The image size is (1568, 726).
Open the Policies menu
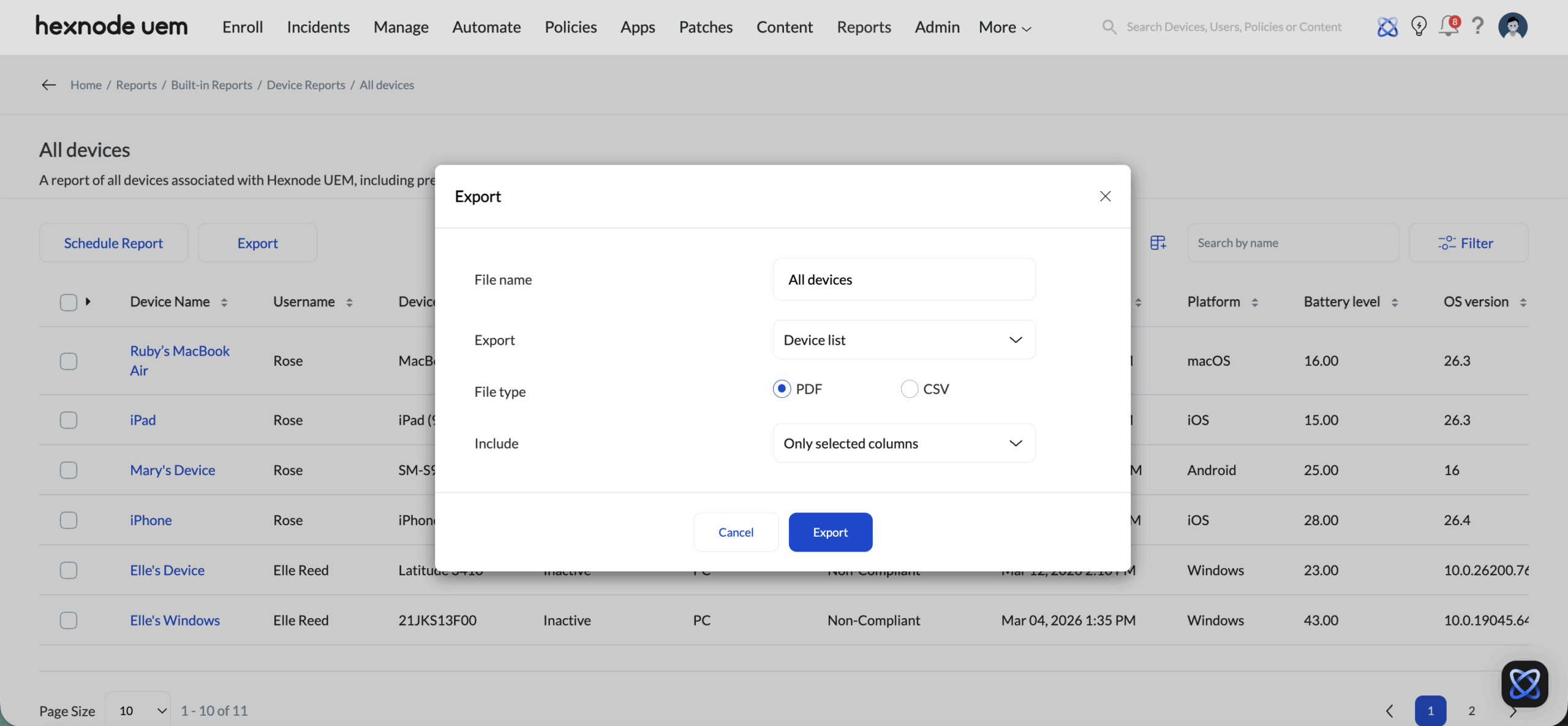[570, 27]
